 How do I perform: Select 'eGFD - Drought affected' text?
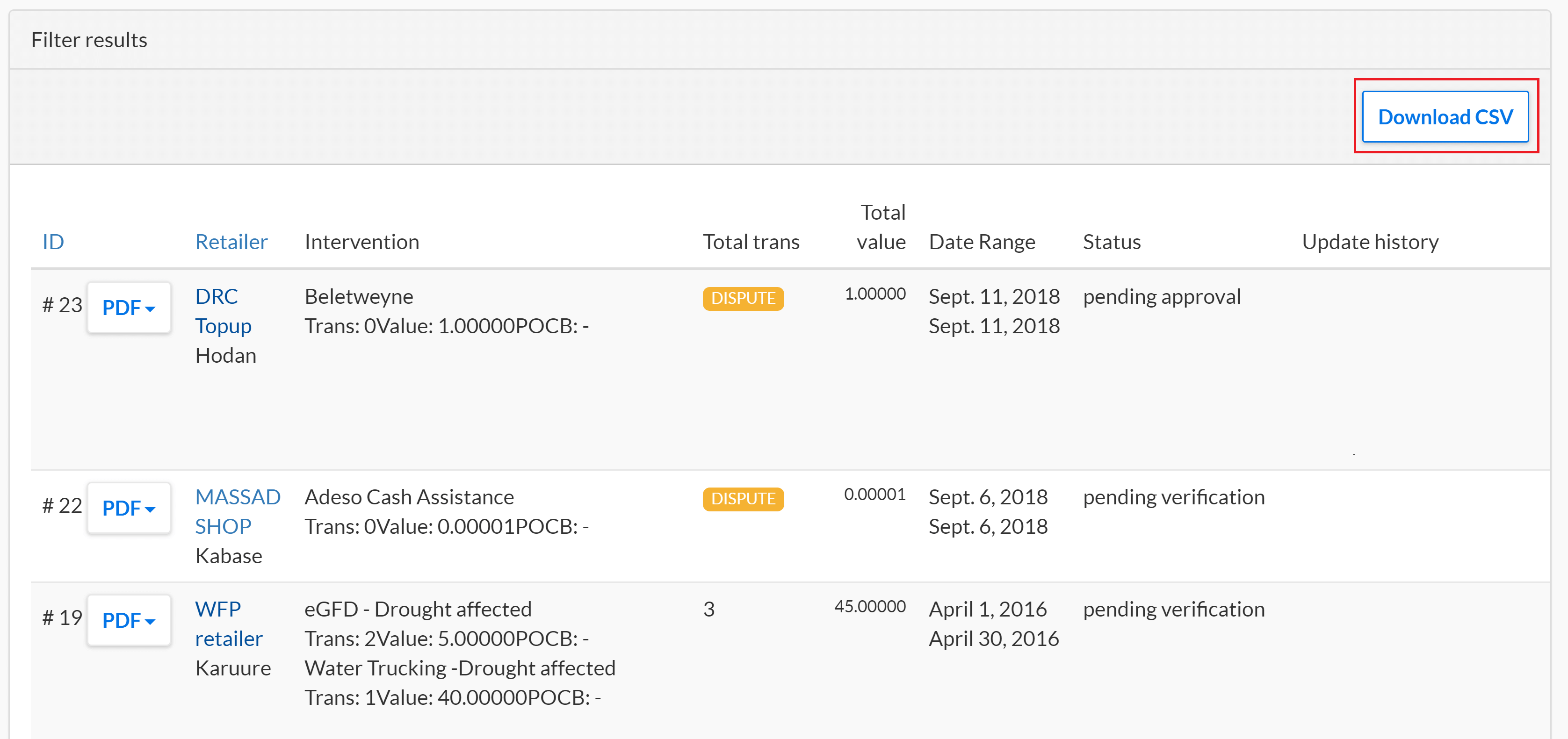click(x=418, y=609)
